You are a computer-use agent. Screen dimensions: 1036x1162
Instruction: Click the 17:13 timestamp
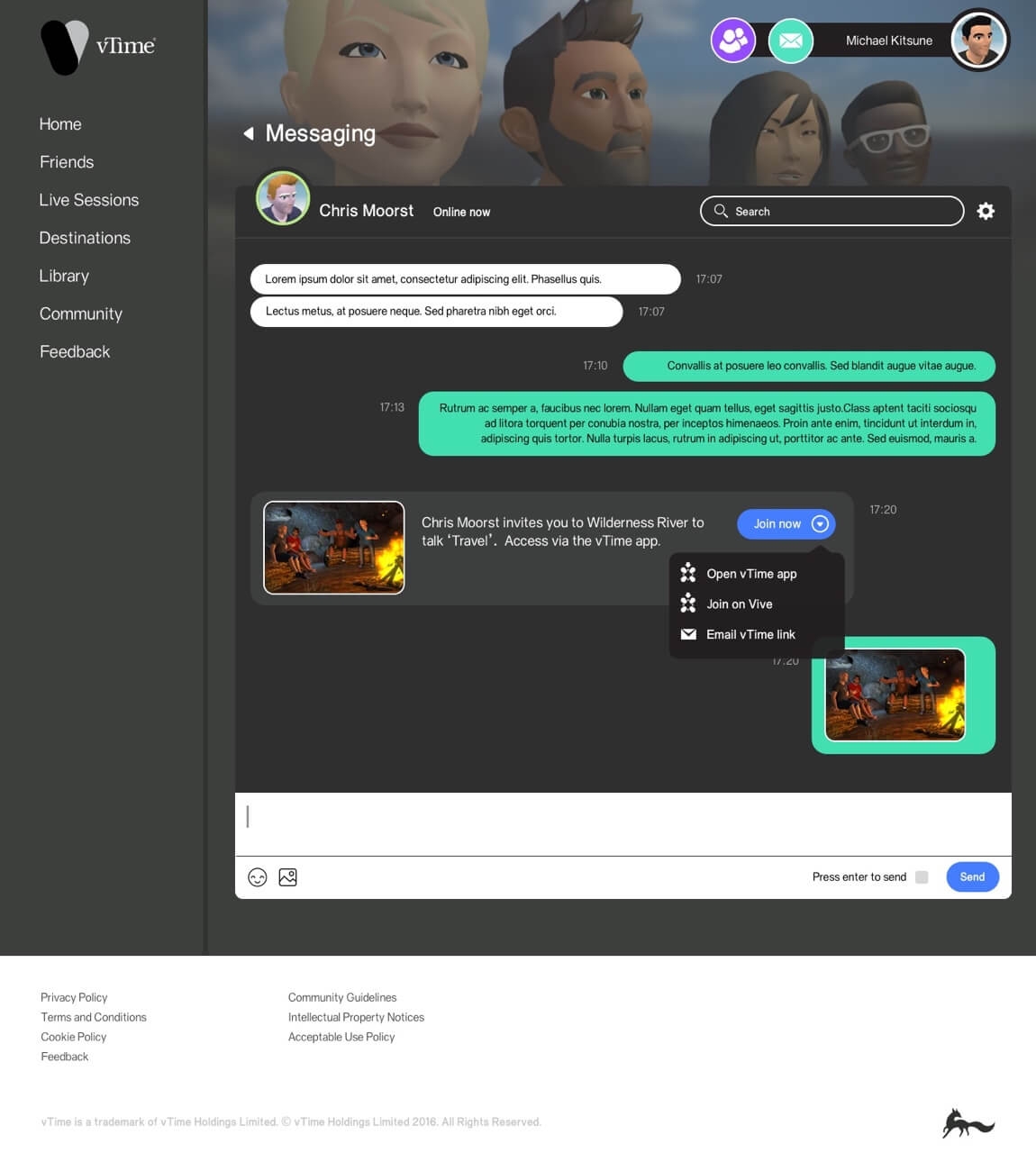392,407
